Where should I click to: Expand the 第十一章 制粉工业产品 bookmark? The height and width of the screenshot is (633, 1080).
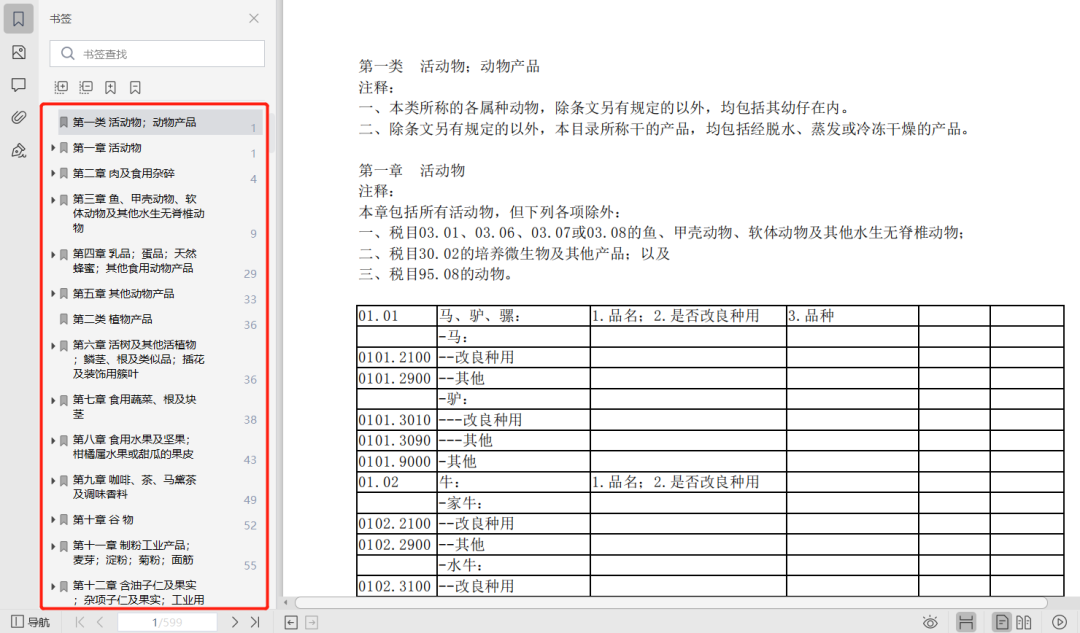click(53, 546)
